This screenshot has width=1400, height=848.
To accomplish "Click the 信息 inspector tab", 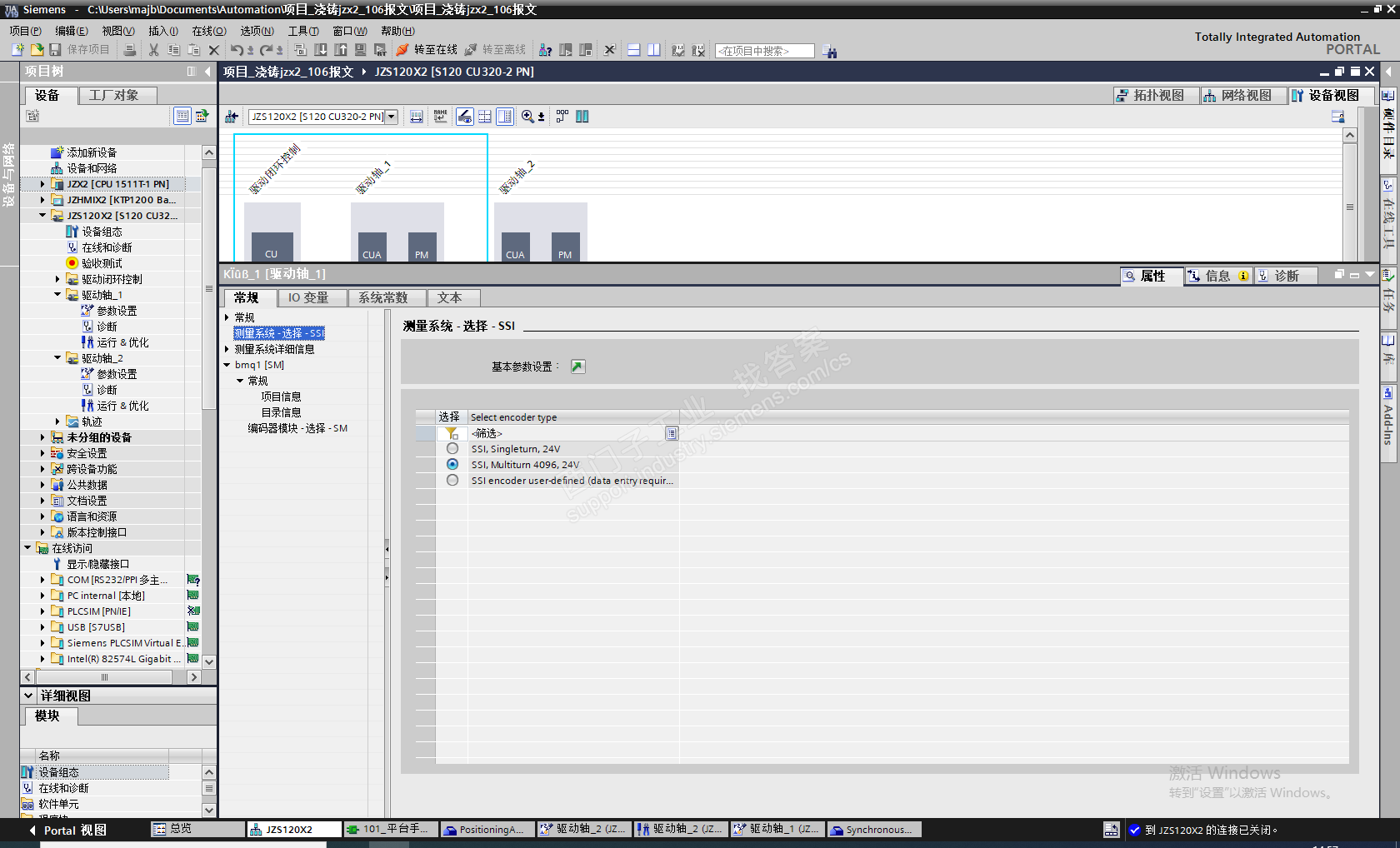I will point(1217,276).
